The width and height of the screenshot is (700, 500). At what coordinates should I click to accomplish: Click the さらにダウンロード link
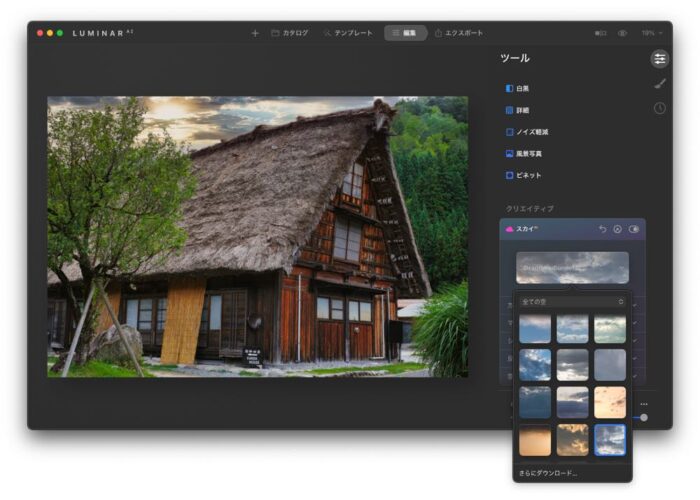click(548, 471)
